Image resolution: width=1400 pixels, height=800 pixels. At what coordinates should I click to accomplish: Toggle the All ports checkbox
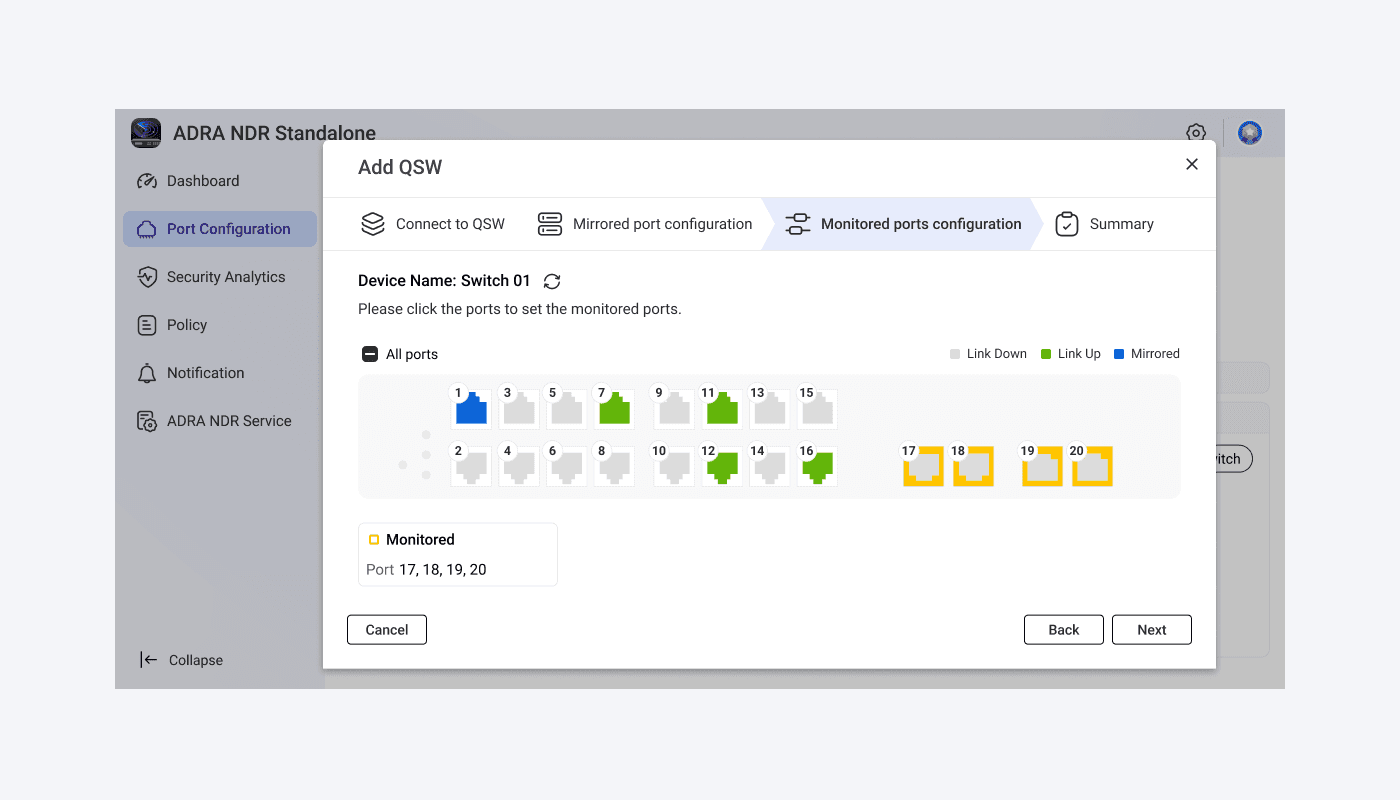[370, 354]
